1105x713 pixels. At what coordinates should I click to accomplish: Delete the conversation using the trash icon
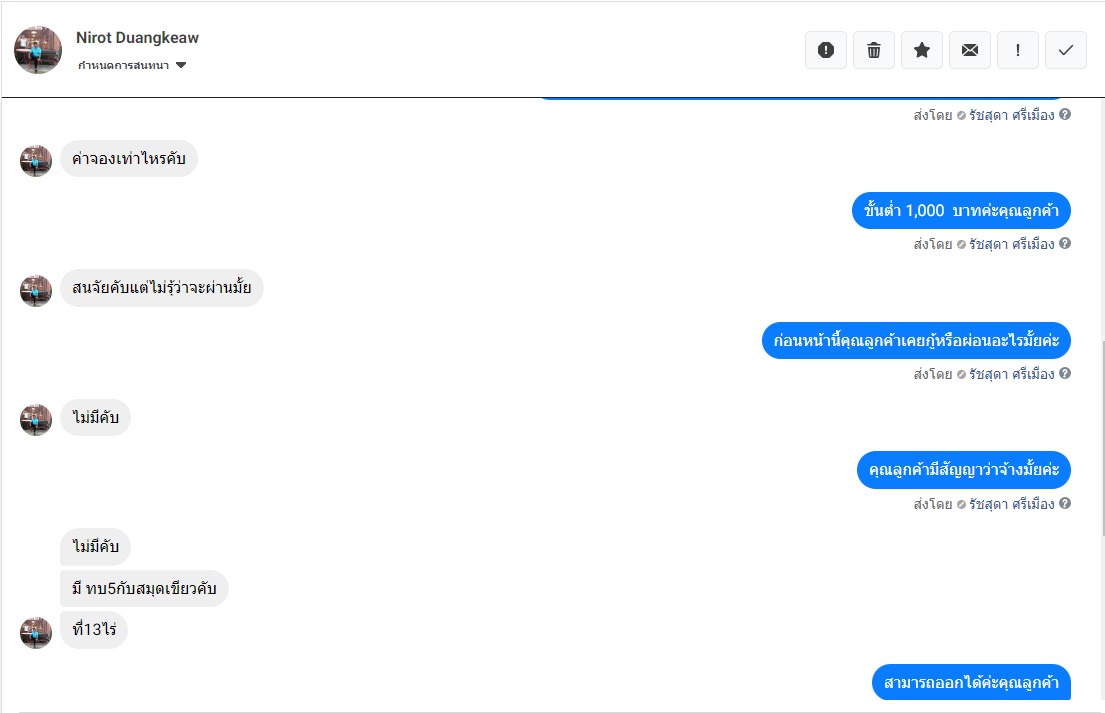(874, 50)
